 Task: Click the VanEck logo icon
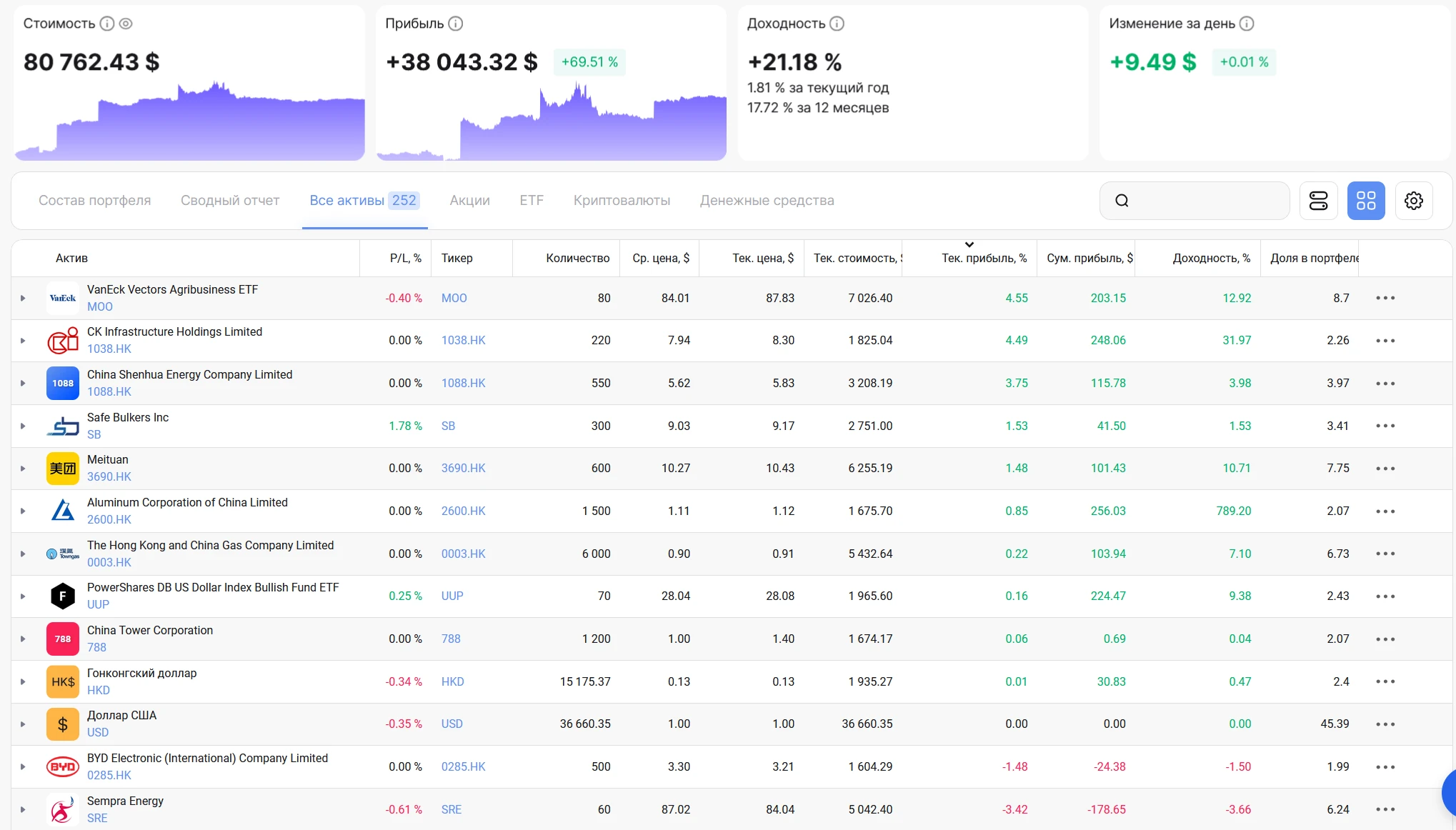[63, 298]
